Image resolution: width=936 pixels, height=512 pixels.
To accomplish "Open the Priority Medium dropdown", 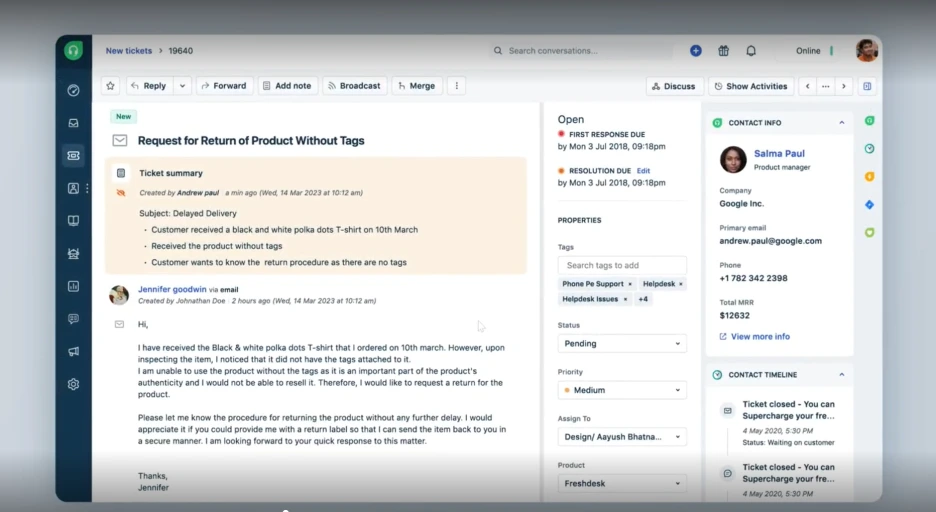I will pos(622,390).
